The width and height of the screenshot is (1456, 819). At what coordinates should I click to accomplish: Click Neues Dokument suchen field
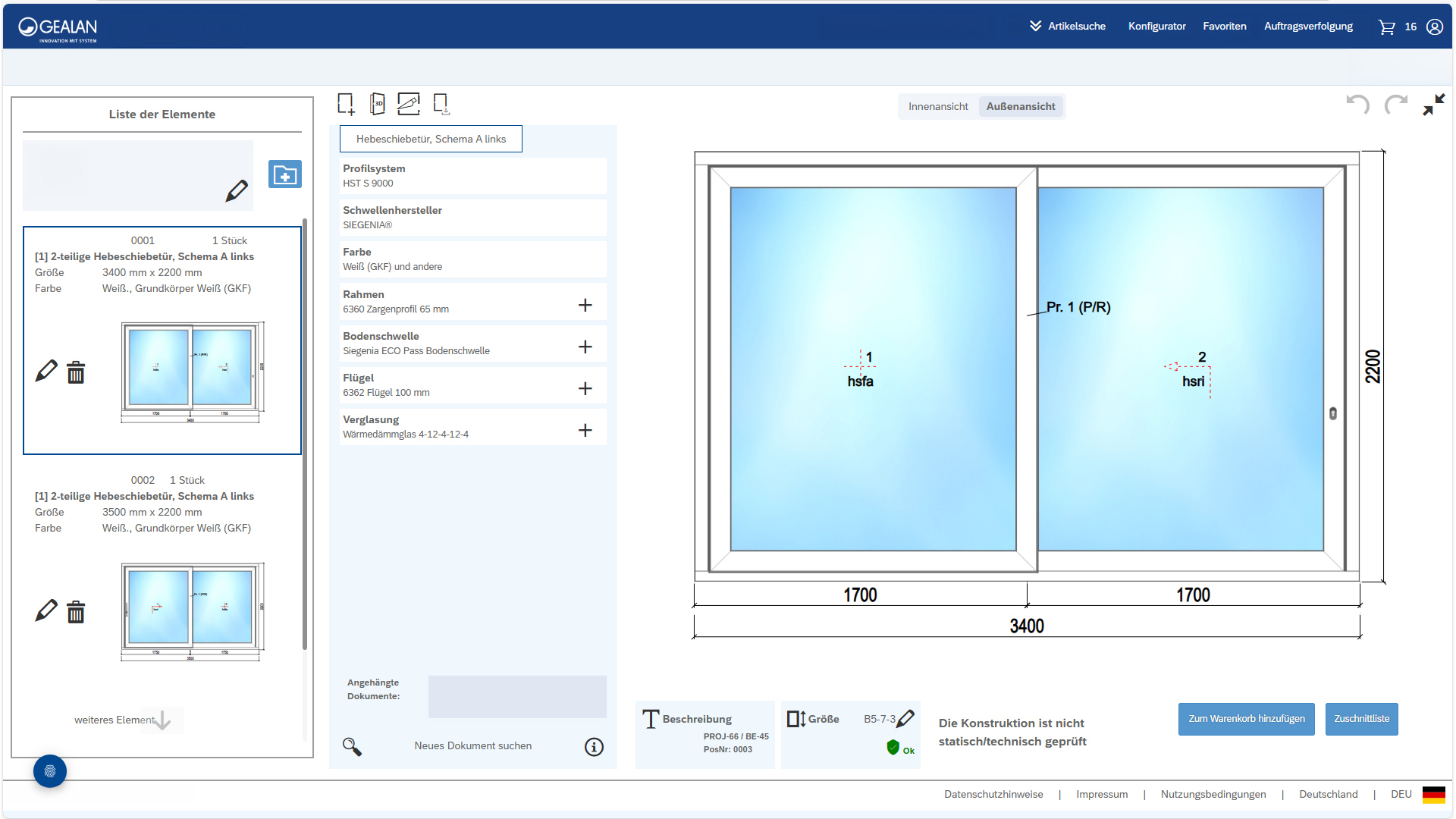pos(473,746)
